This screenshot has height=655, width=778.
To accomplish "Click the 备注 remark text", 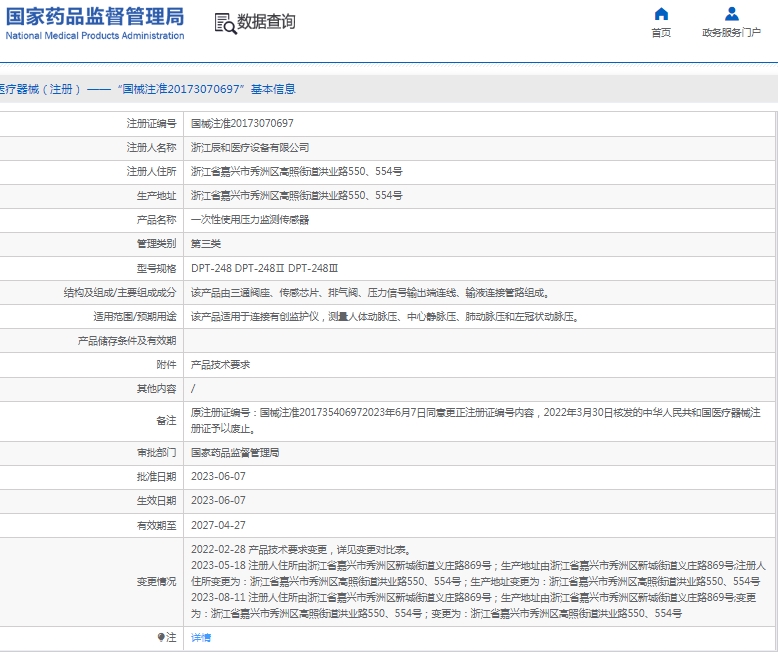I will tap(475, 421).
